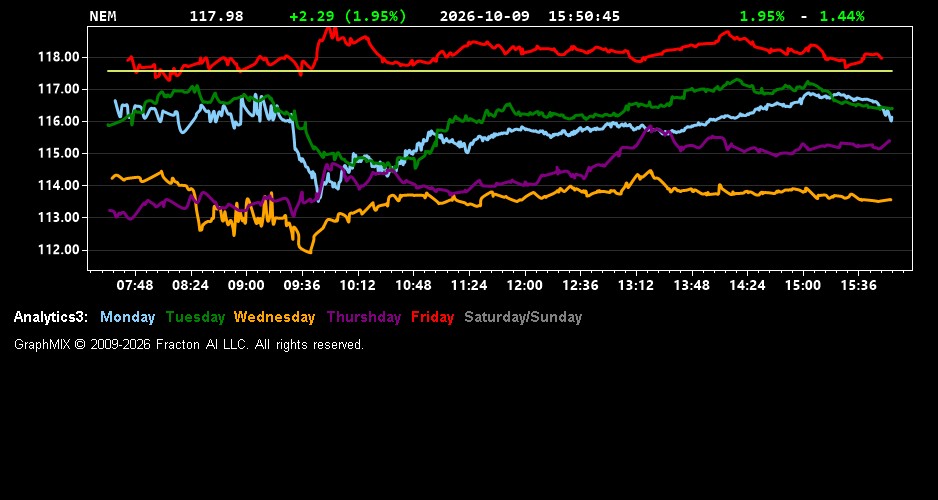Image resolution: width=938 pixels, height=500 pixels.
Task: Click the 09:36 time axis marker
Action: pos(302,285)
